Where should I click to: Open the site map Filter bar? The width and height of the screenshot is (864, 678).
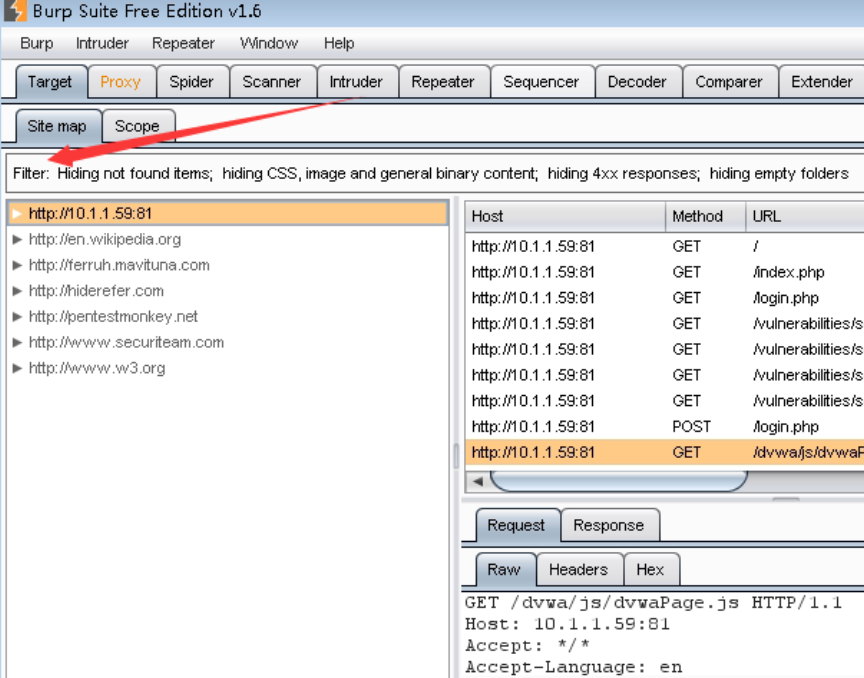point(435,173)
